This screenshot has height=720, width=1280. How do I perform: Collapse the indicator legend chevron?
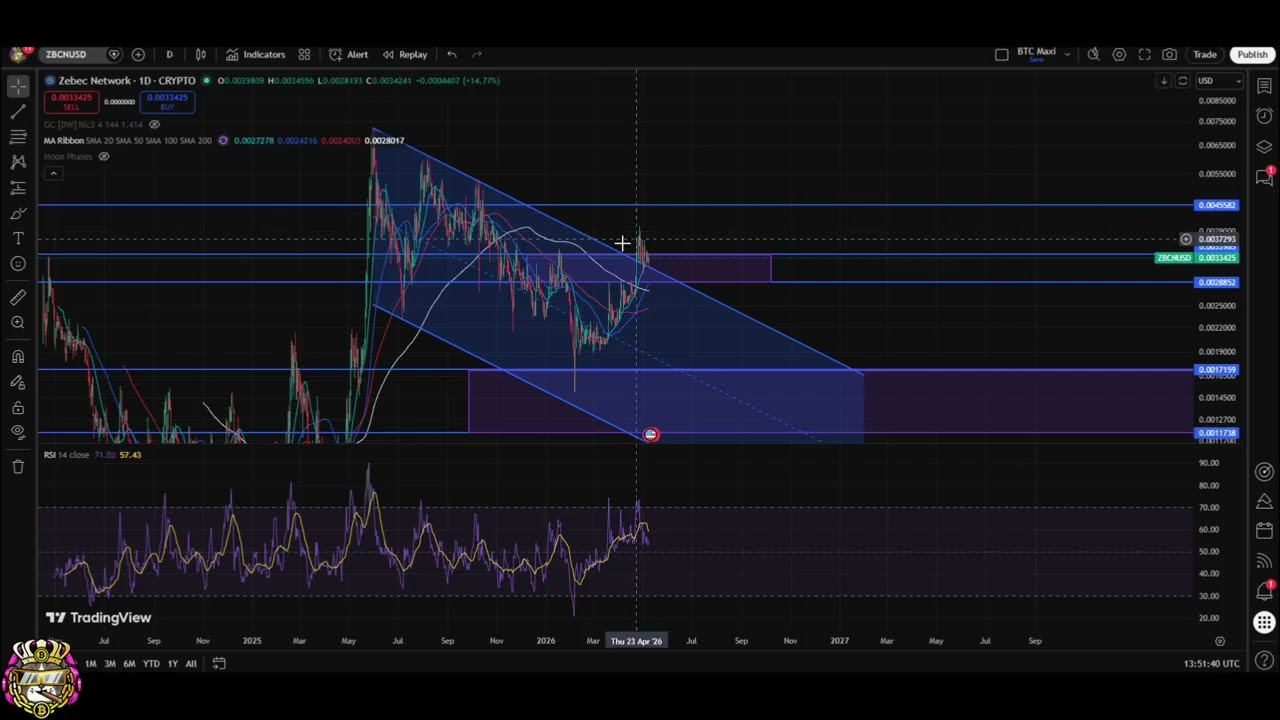tap(53, 173)
